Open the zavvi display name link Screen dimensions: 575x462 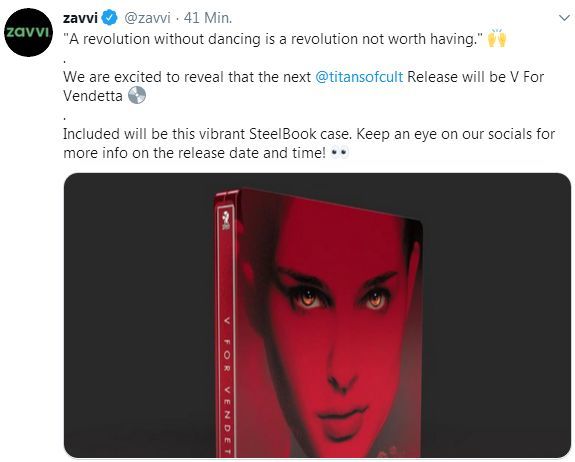80,18
